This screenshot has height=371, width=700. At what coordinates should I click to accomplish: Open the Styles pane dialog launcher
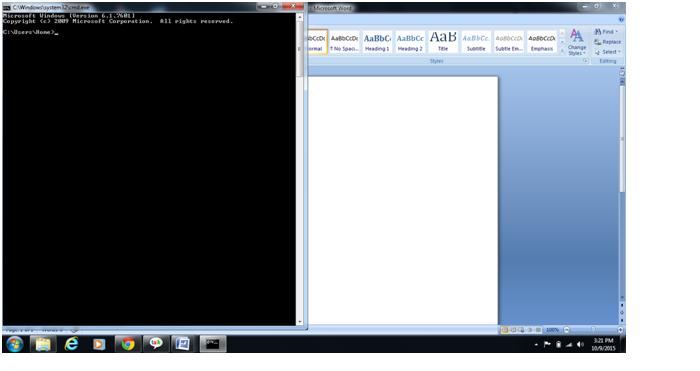[585, 61]
